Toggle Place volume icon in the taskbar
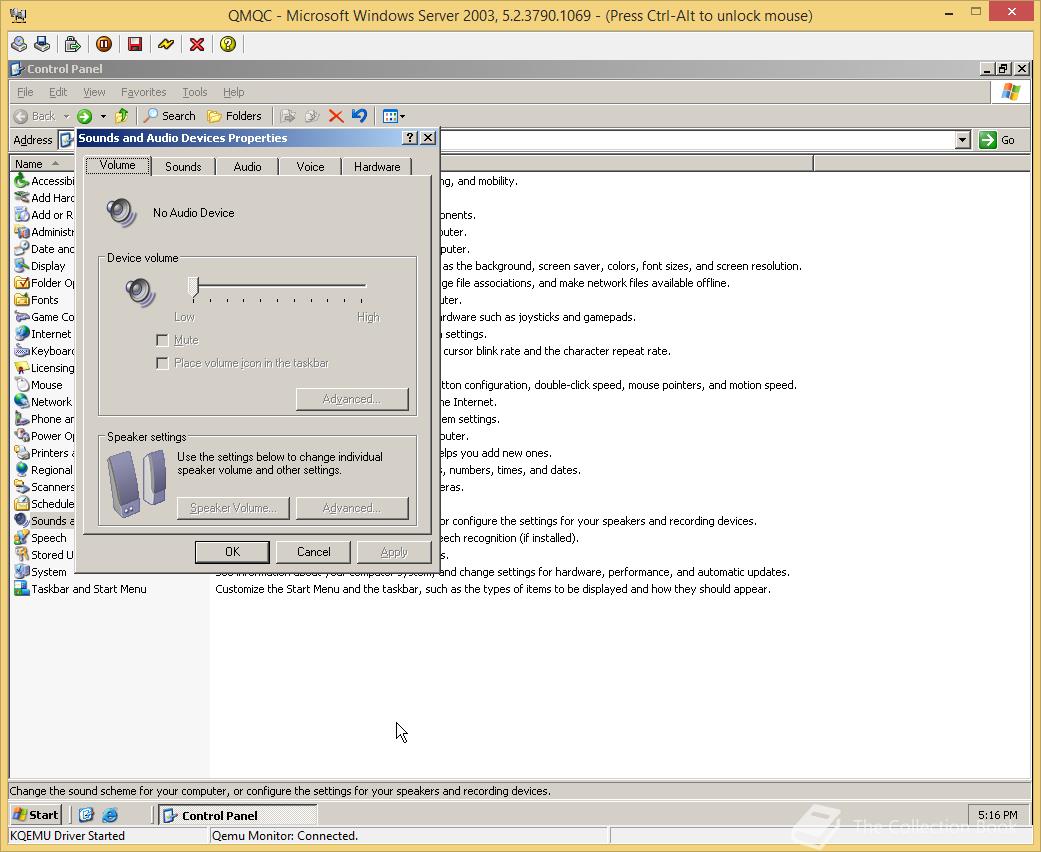The width and height of the screenshot is (1041, 852). pos(162,363)
